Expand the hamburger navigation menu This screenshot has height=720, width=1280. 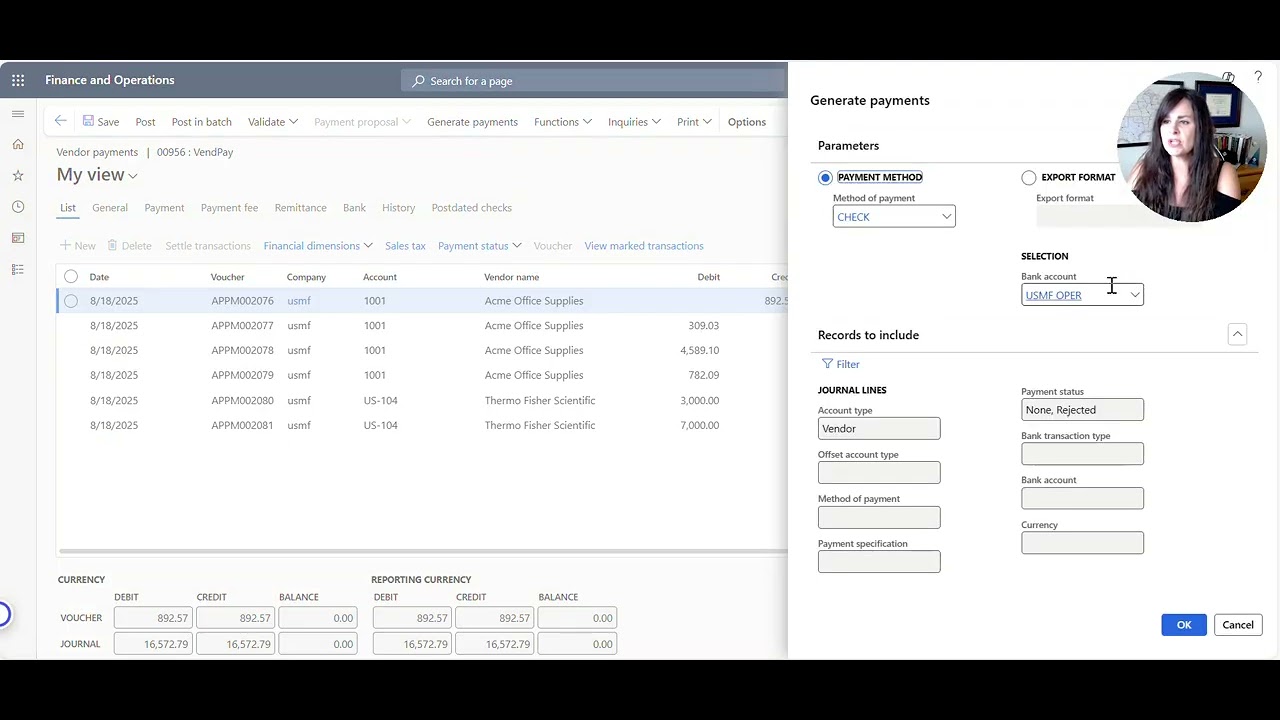pyautogui.click(x=18, y=114)
